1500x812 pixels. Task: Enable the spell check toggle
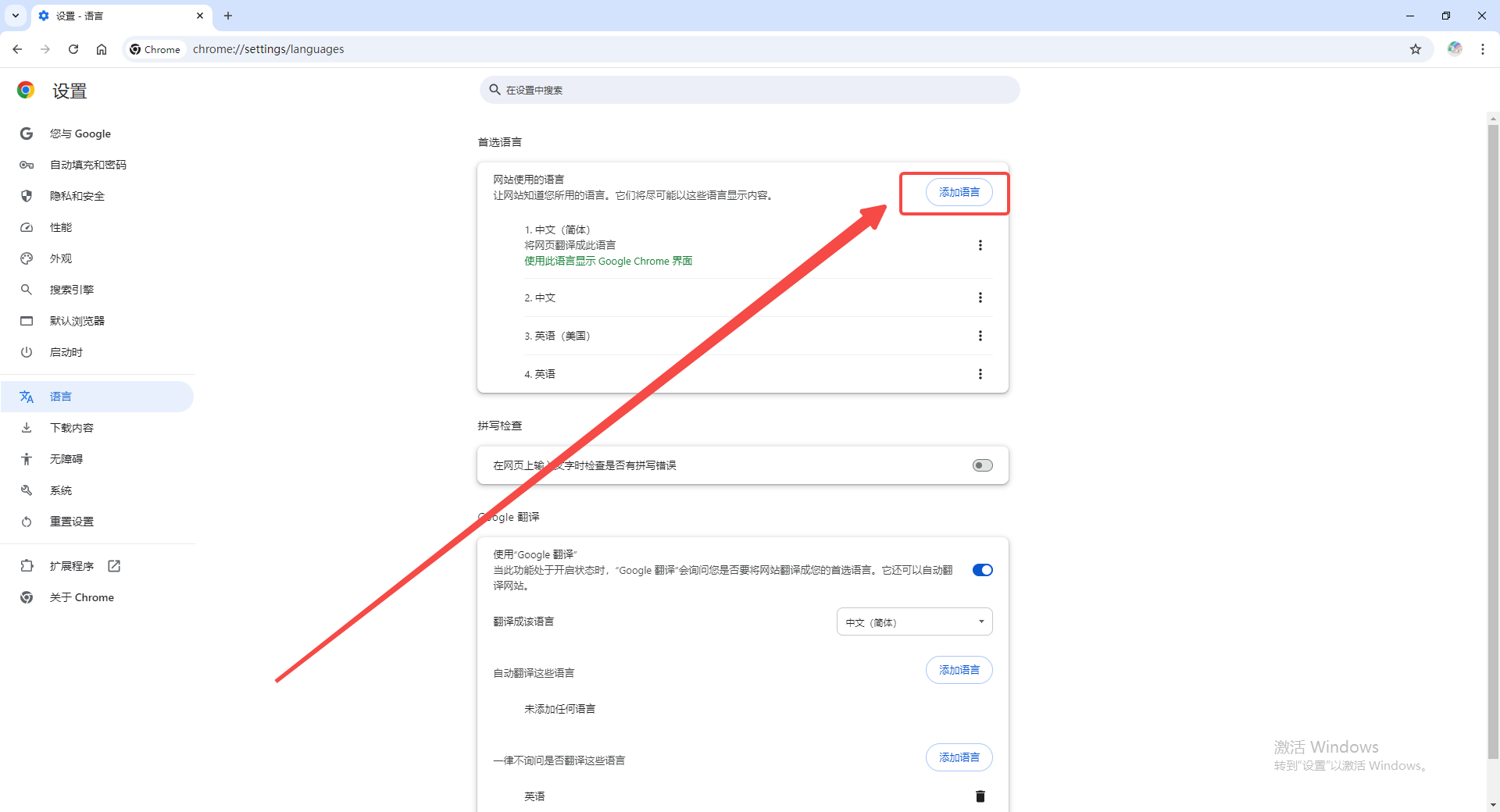pyautogui.click(x=982, y=465)
